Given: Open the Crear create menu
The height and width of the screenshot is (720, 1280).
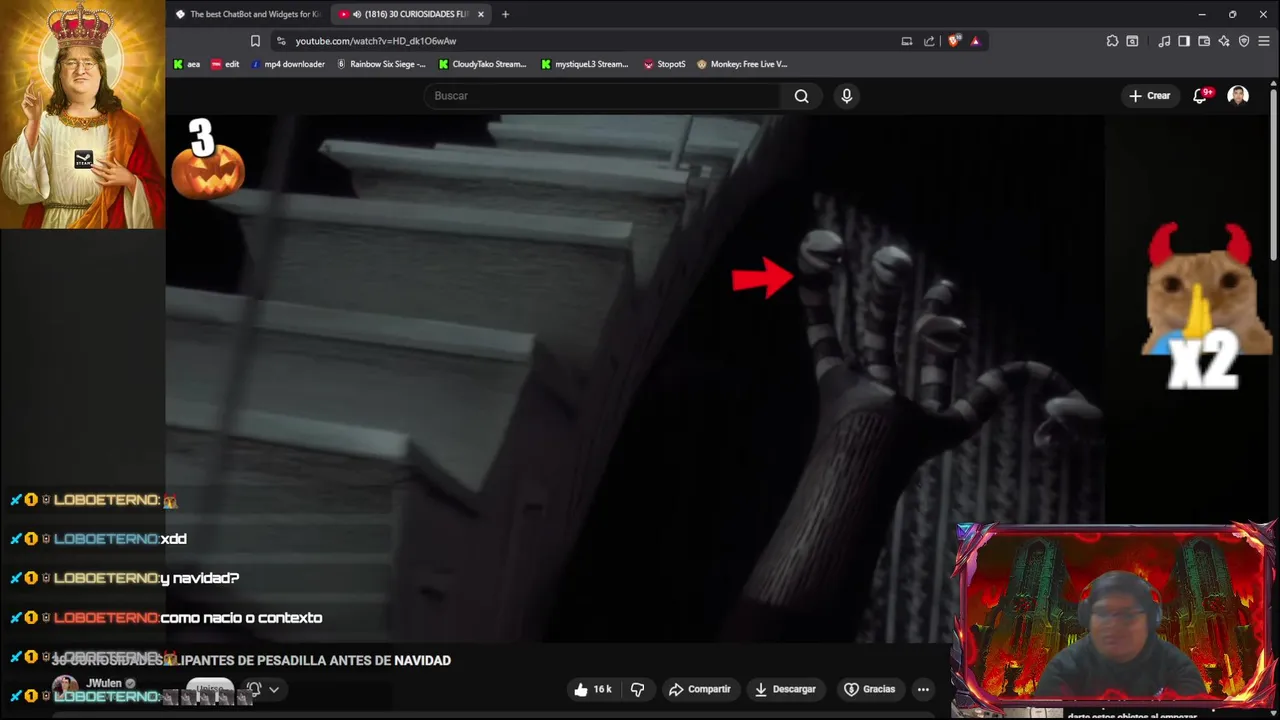Looking at the screenshot, I should 1149,96.
